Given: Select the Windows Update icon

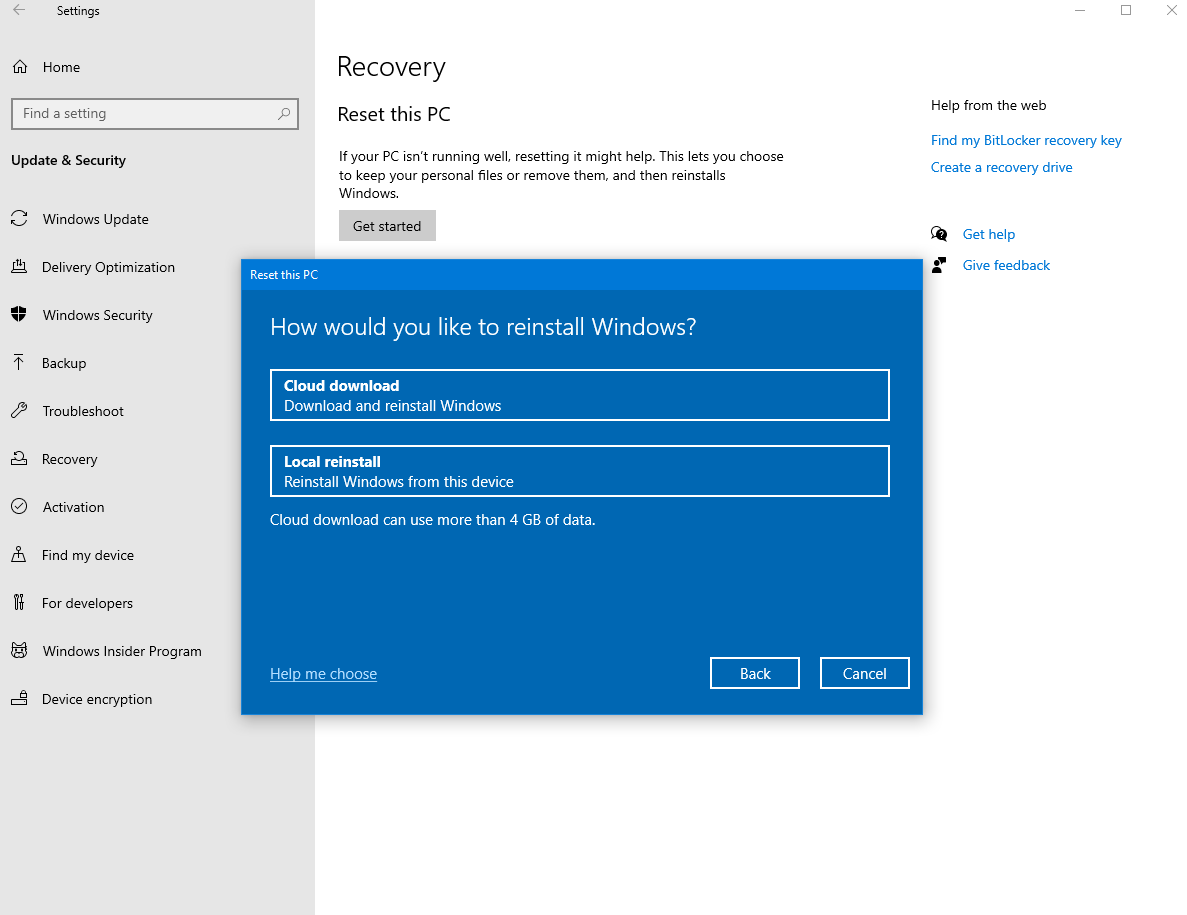Looking at the screenshot, I should click(19, 219).
